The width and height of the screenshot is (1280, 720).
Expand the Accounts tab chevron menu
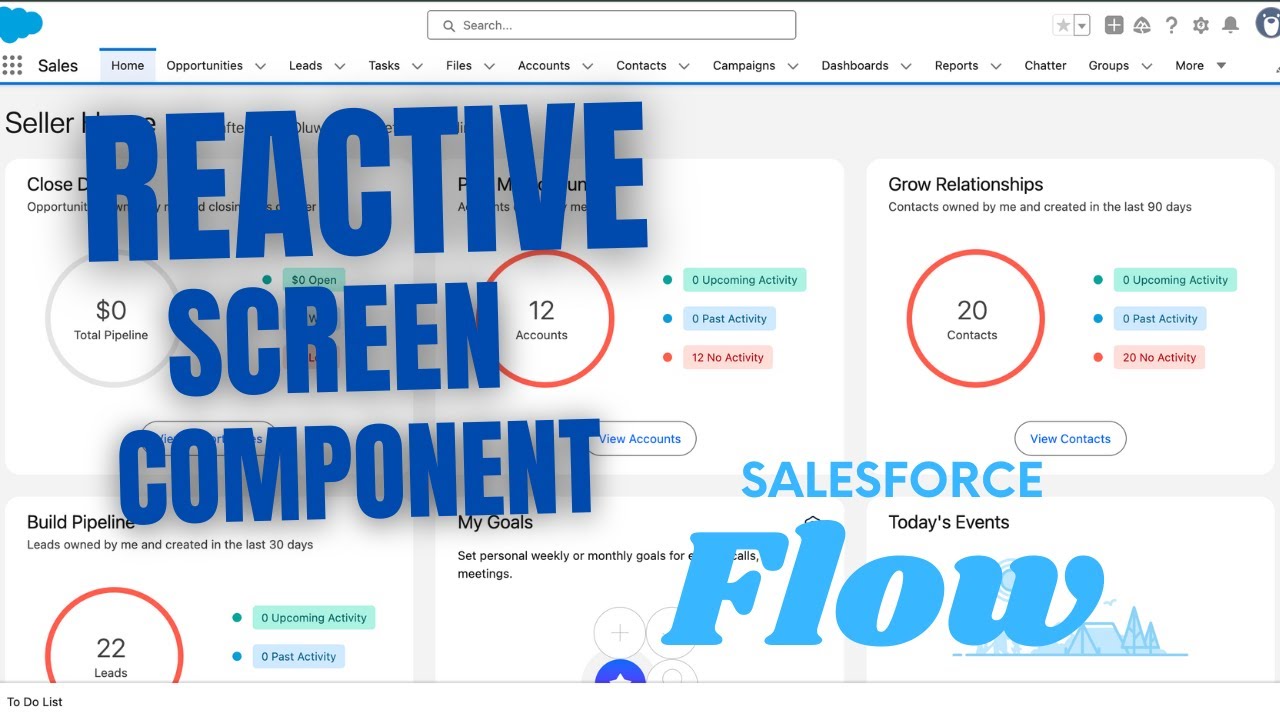(587, 66)
